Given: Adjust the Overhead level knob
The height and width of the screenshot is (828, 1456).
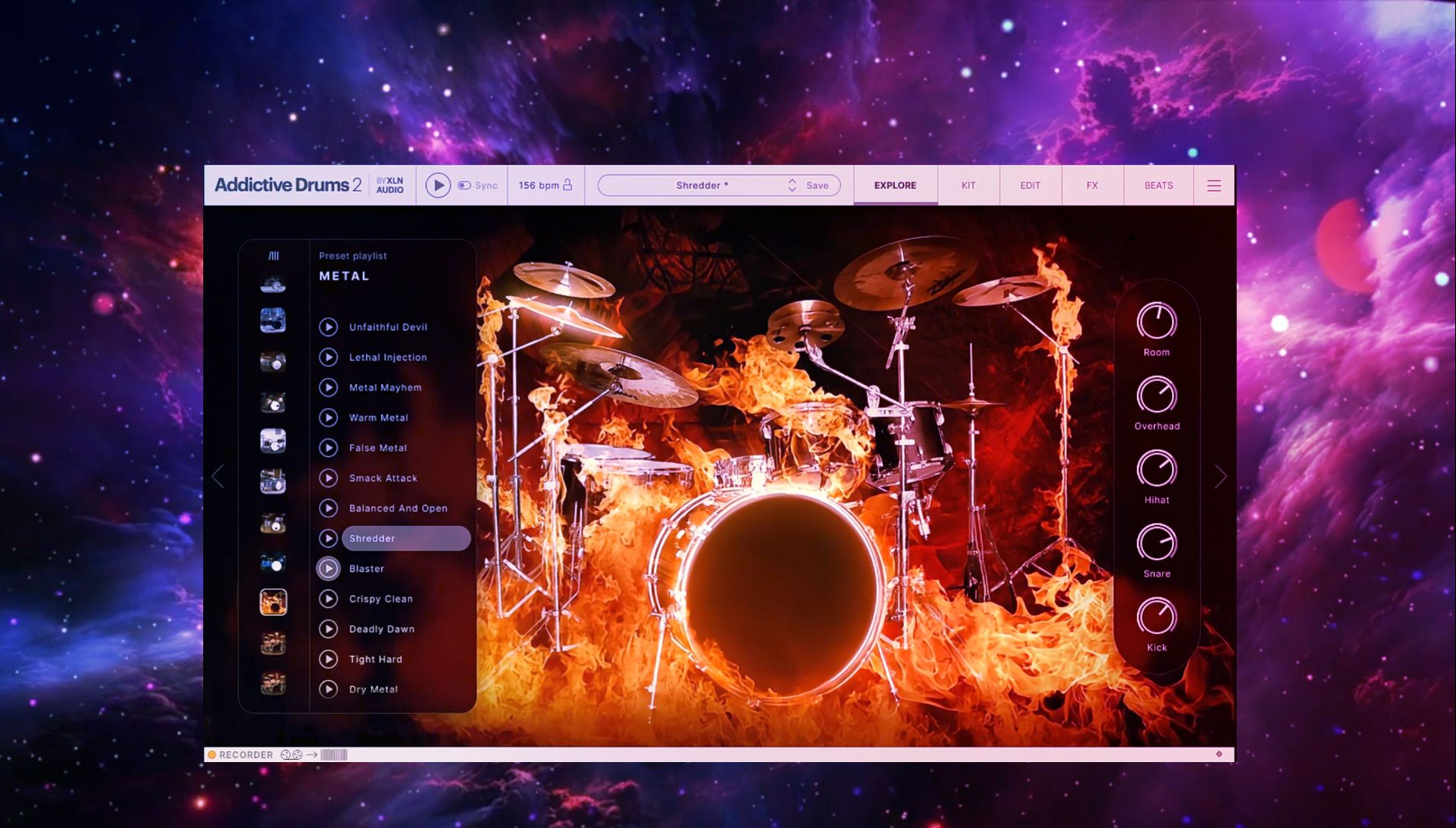Looking at the screenshot, I should [x=1156, y=395].
